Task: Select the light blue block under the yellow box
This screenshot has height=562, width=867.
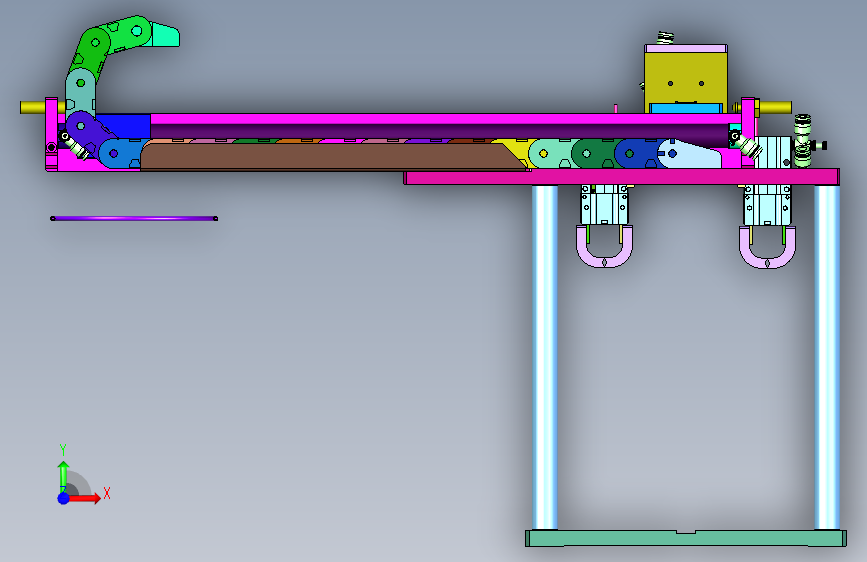Action: tap(686, 108)
